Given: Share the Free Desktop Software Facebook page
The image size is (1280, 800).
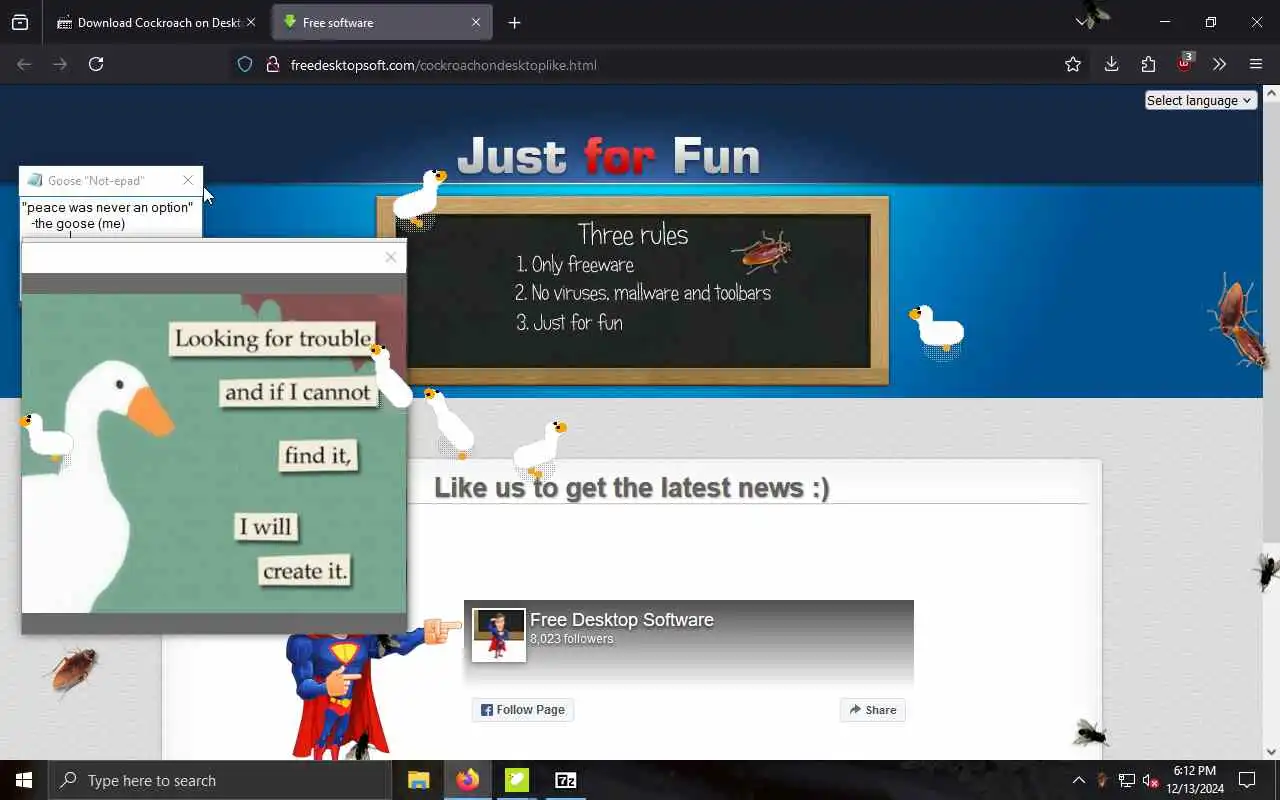Looking at the screenshot, I should pos(873,710).
